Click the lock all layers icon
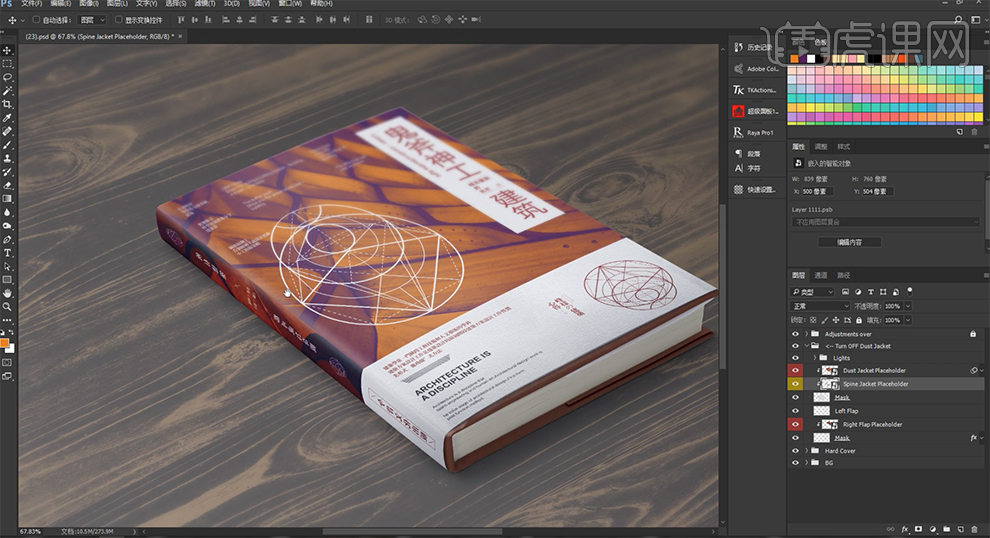990x538 pixels. [859, 320]
